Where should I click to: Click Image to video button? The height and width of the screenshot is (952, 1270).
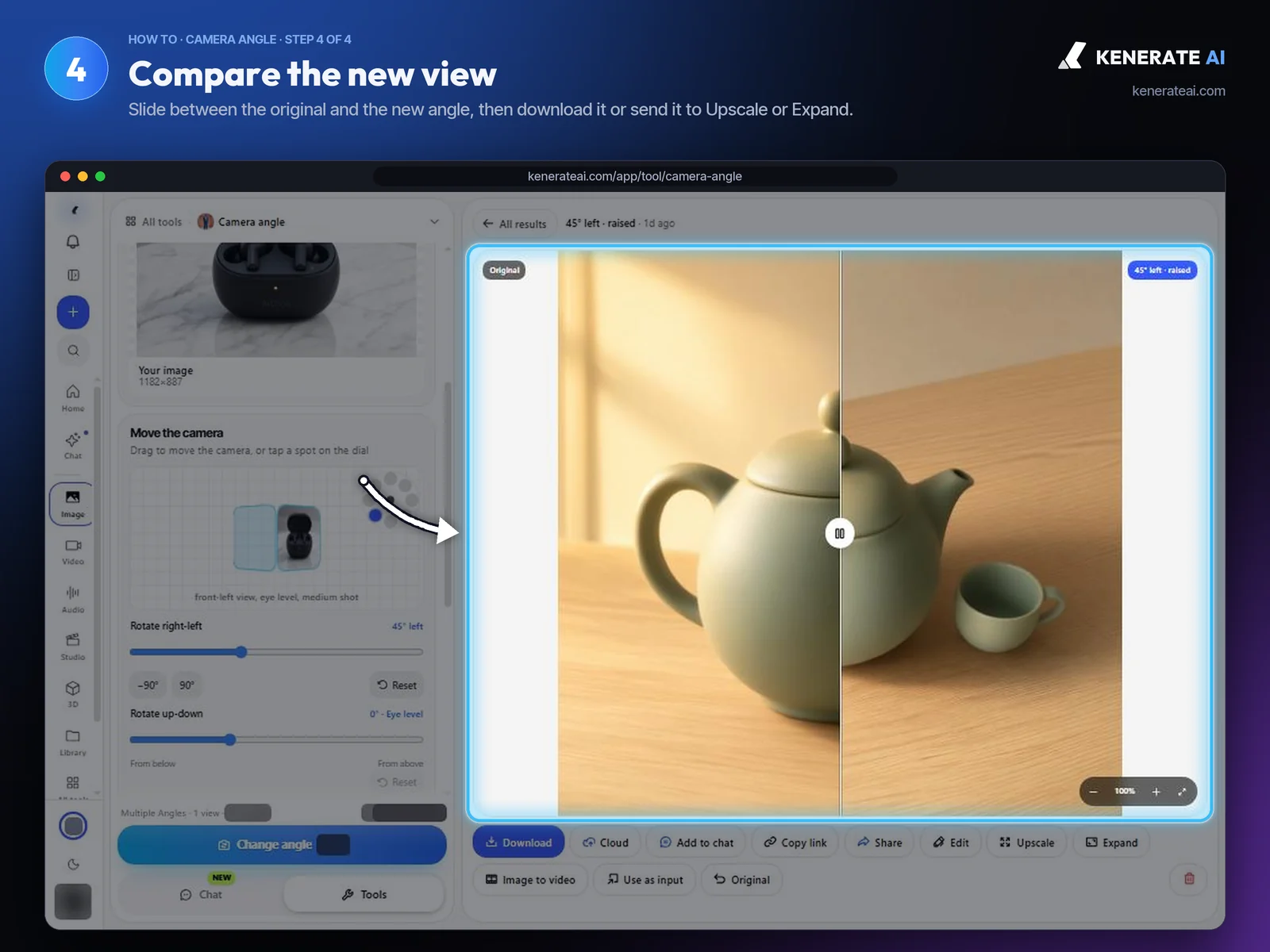point(530,880)
